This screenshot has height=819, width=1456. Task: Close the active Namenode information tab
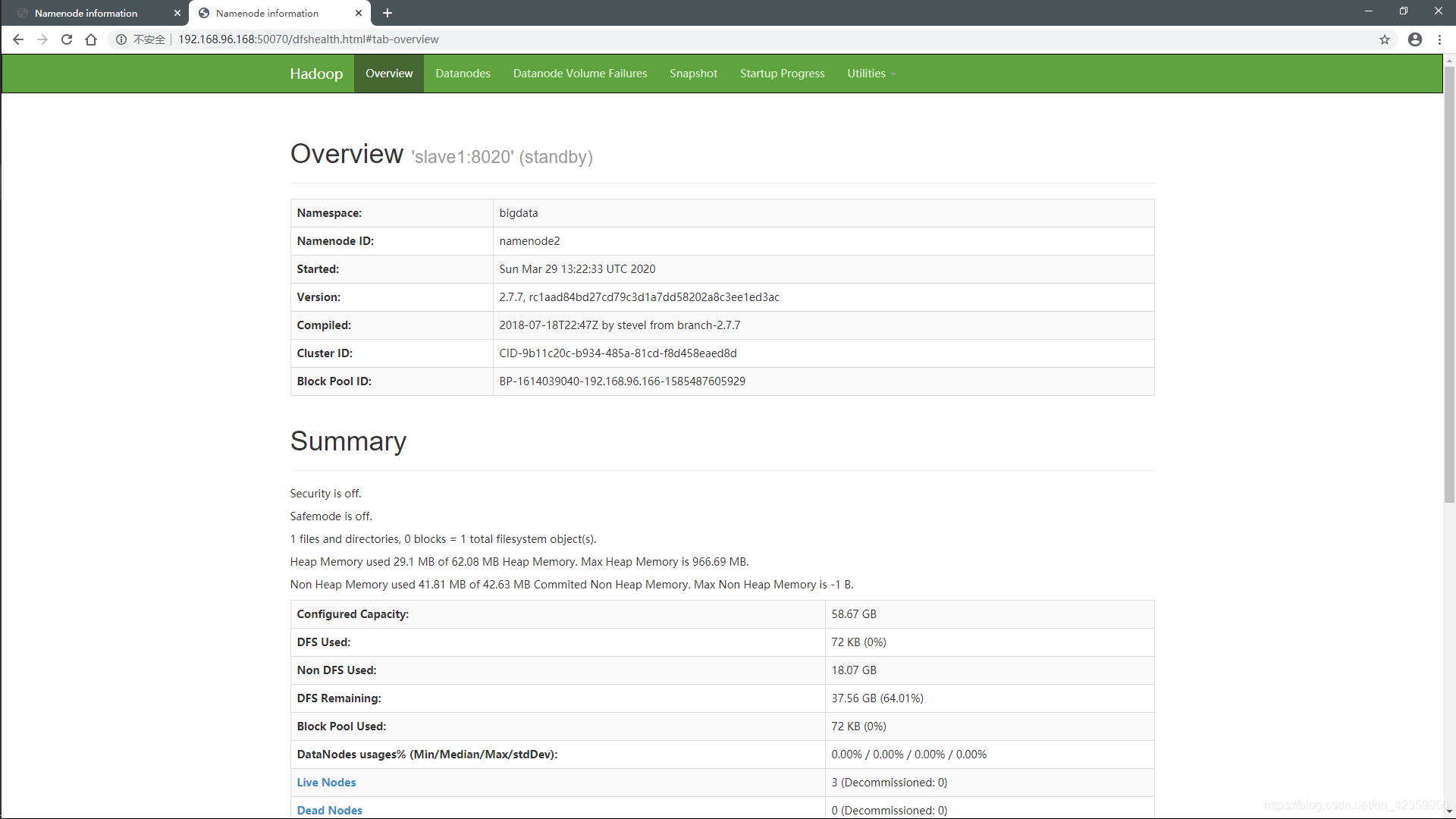tap(359, 13)
